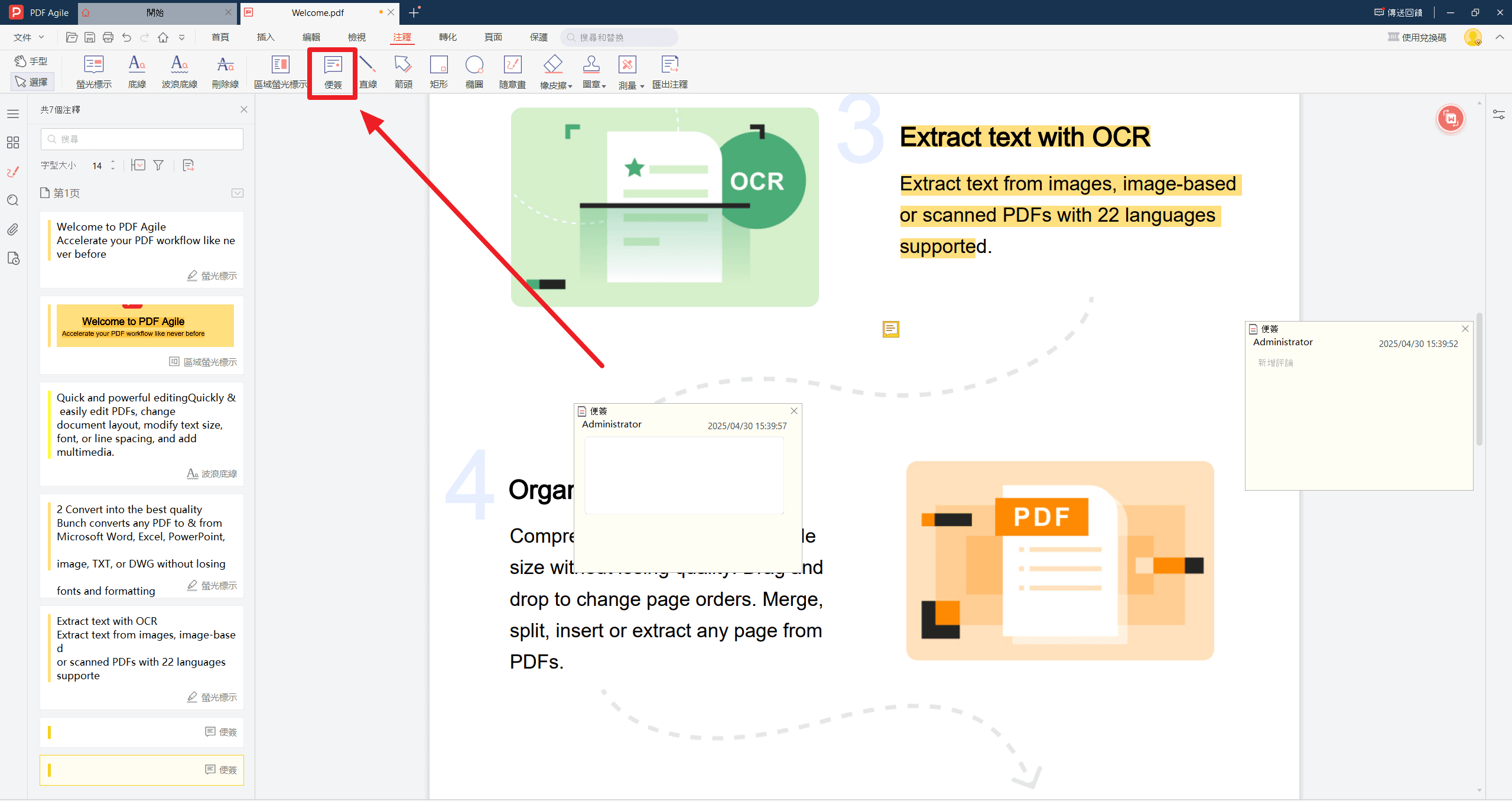This screenshot has height=801, width=1512.
Task: Open the sidebar menu hamburger icon
Action: (13, 113)
